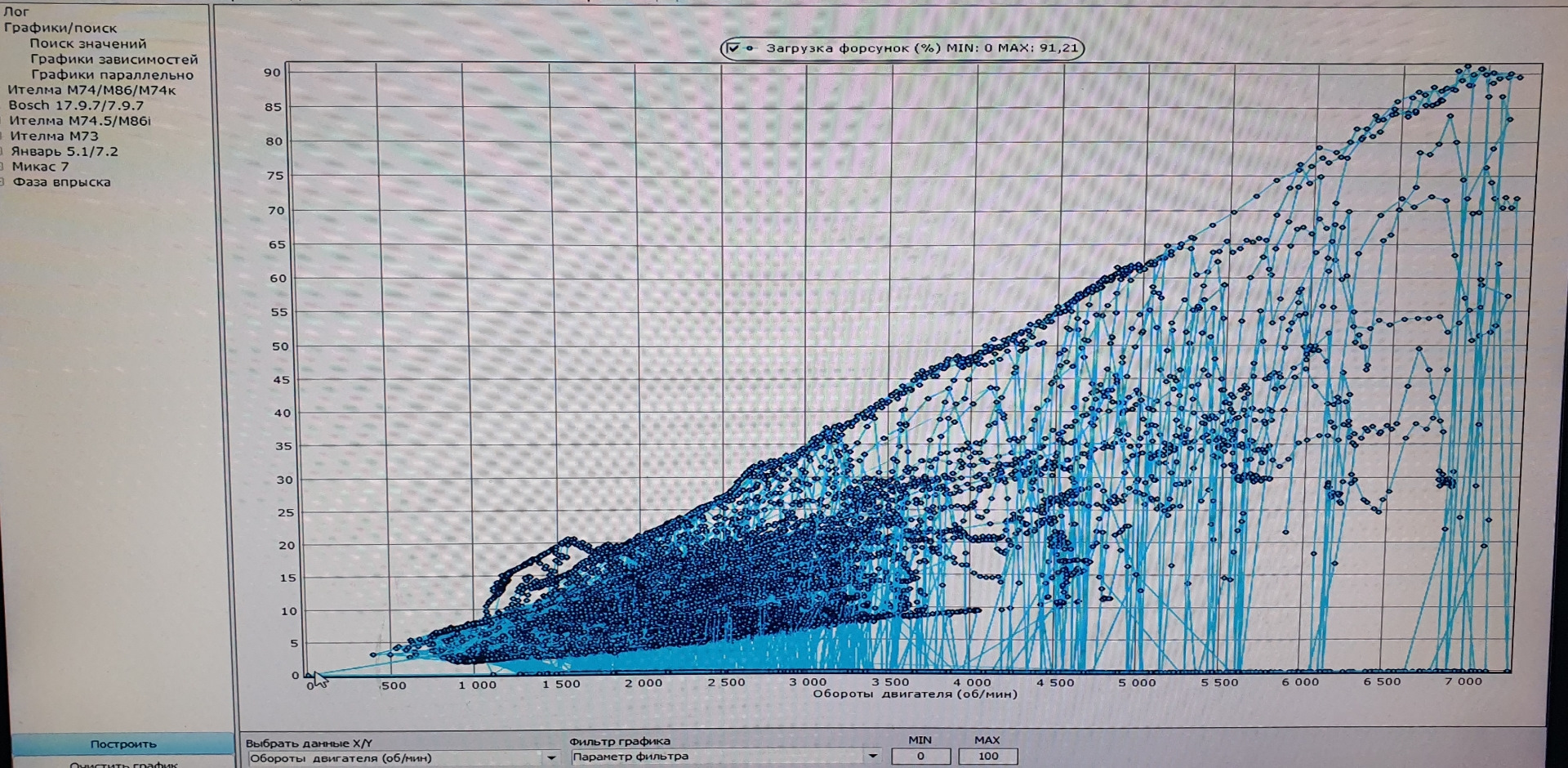Image resolution: width=1568 pixels, height=768 pixels.
Task: Click the 90 y-axis tick label
Action: pyautogui.click(x=272, y=72)
